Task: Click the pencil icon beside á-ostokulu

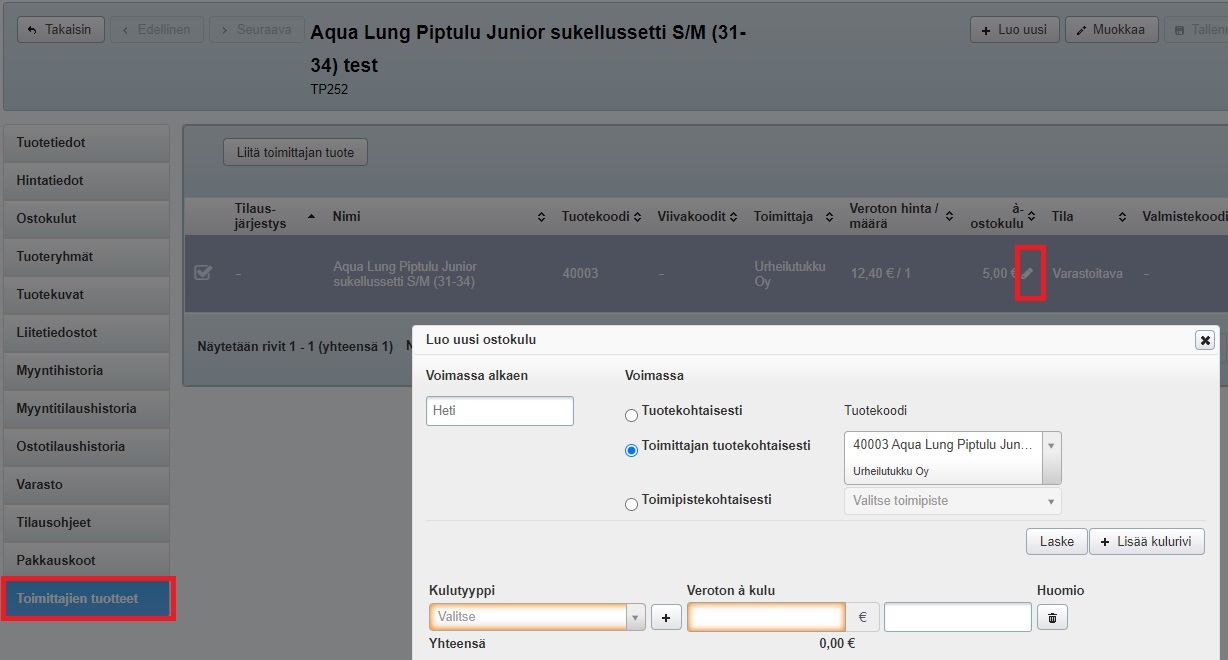Action: [1028, 273]
